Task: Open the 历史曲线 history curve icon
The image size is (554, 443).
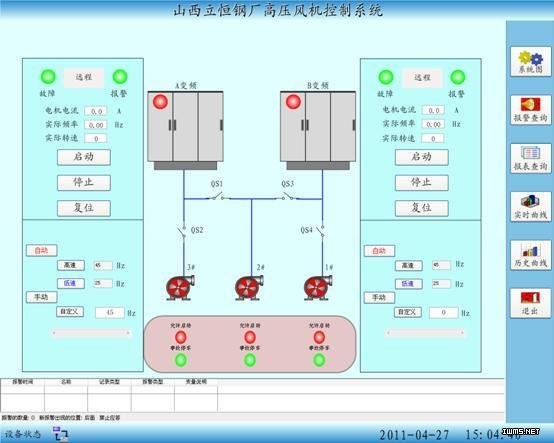Action: click(531, 255)
